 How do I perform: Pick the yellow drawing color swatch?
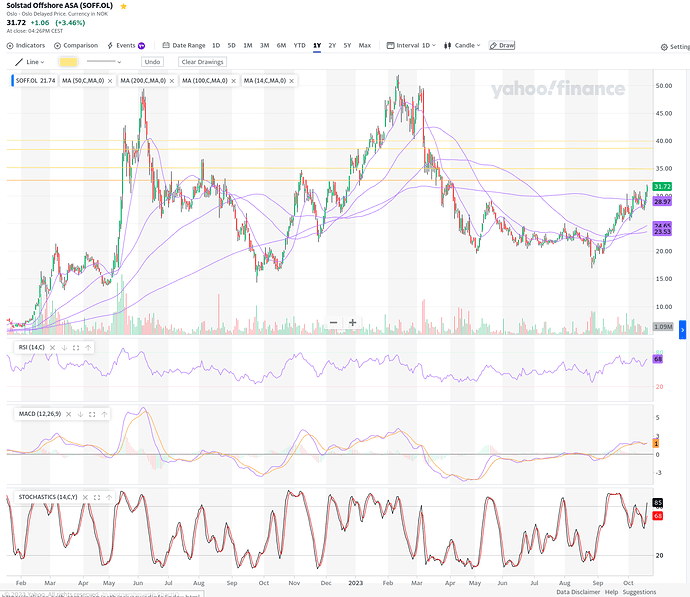[x=68, y=62]
